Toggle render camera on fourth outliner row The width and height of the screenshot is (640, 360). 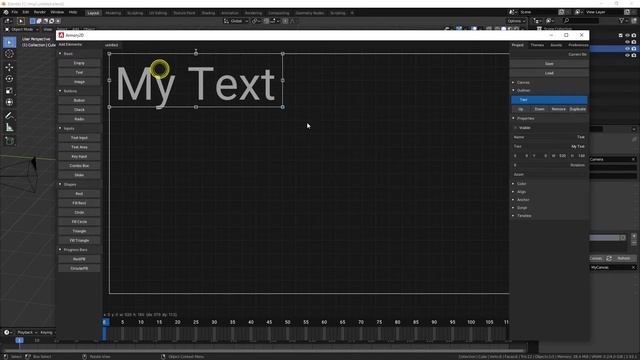[x=634, y=55]
